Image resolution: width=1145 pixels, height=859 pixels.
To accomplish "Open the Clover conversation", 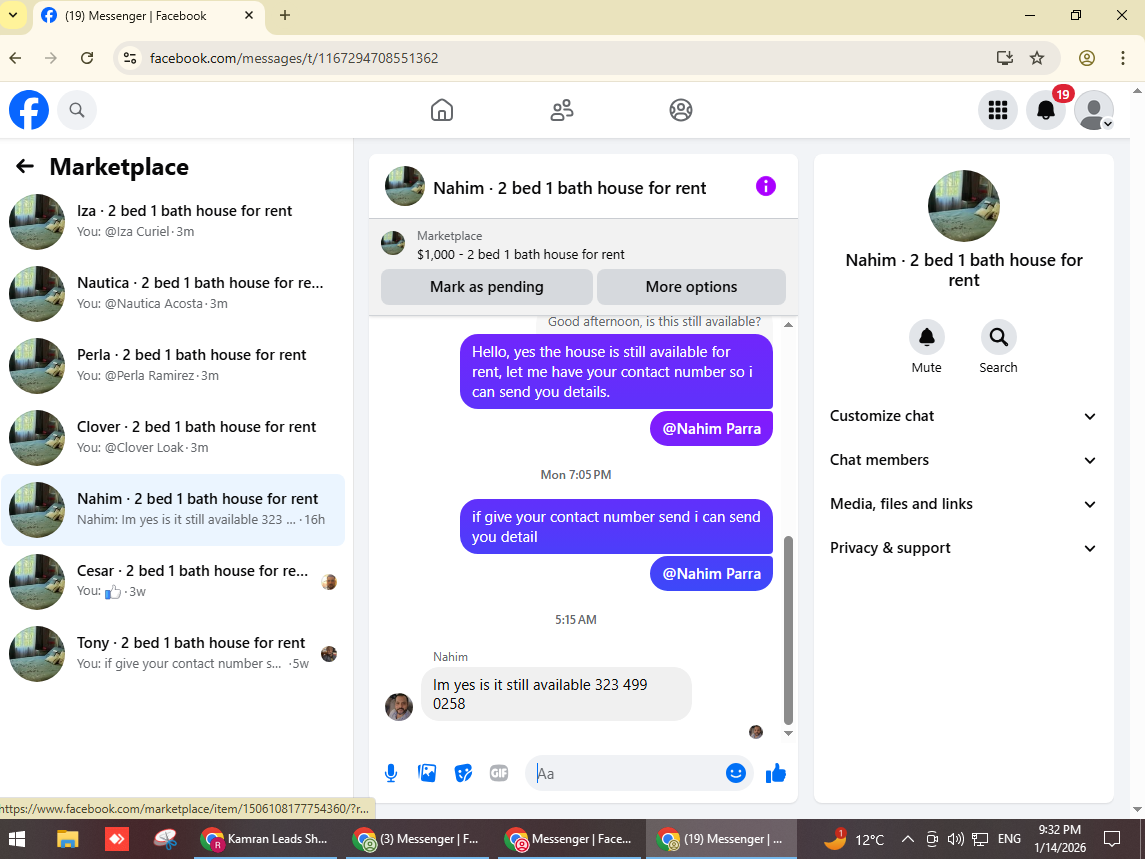I will [x=173, y=438].
